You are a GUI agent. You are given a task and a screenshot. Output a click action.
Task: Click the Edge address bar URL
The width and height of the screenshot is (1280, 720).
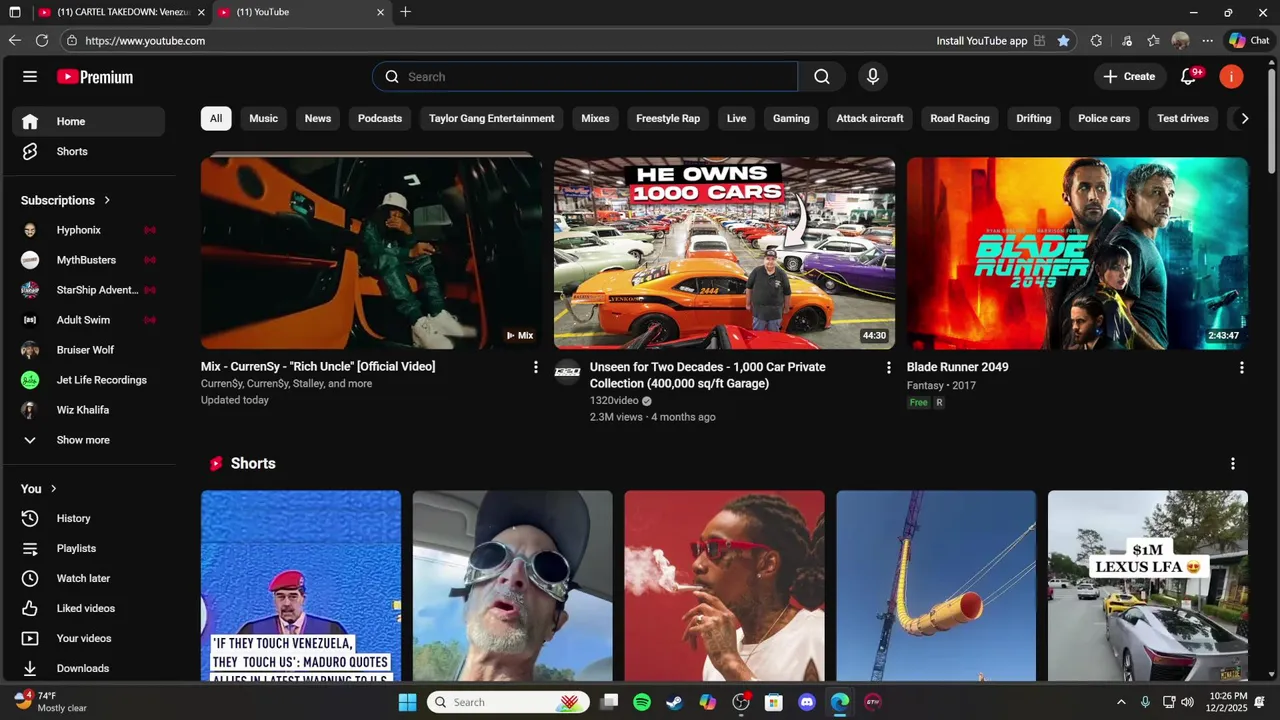(x=145, y=41)
